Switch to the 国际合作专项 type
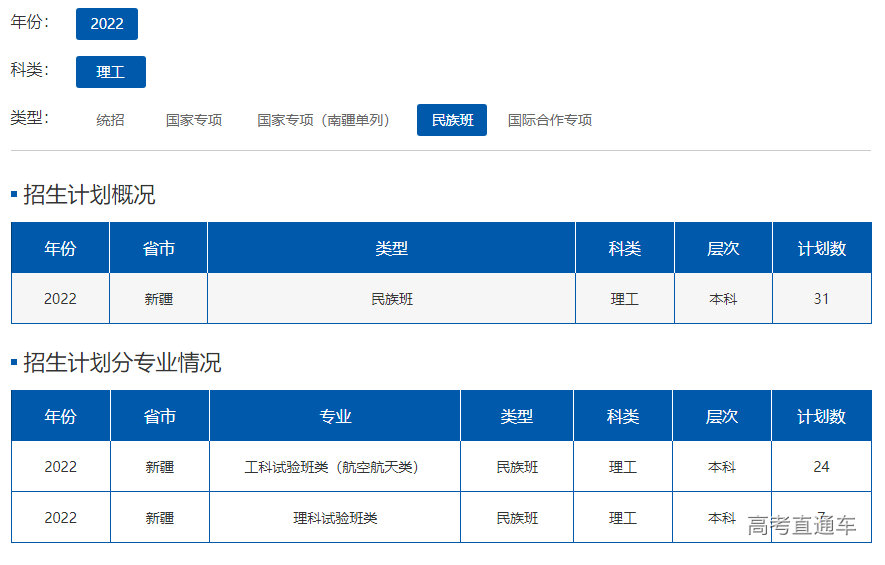This screenshot has height=565, width=885. coord(550,120)
